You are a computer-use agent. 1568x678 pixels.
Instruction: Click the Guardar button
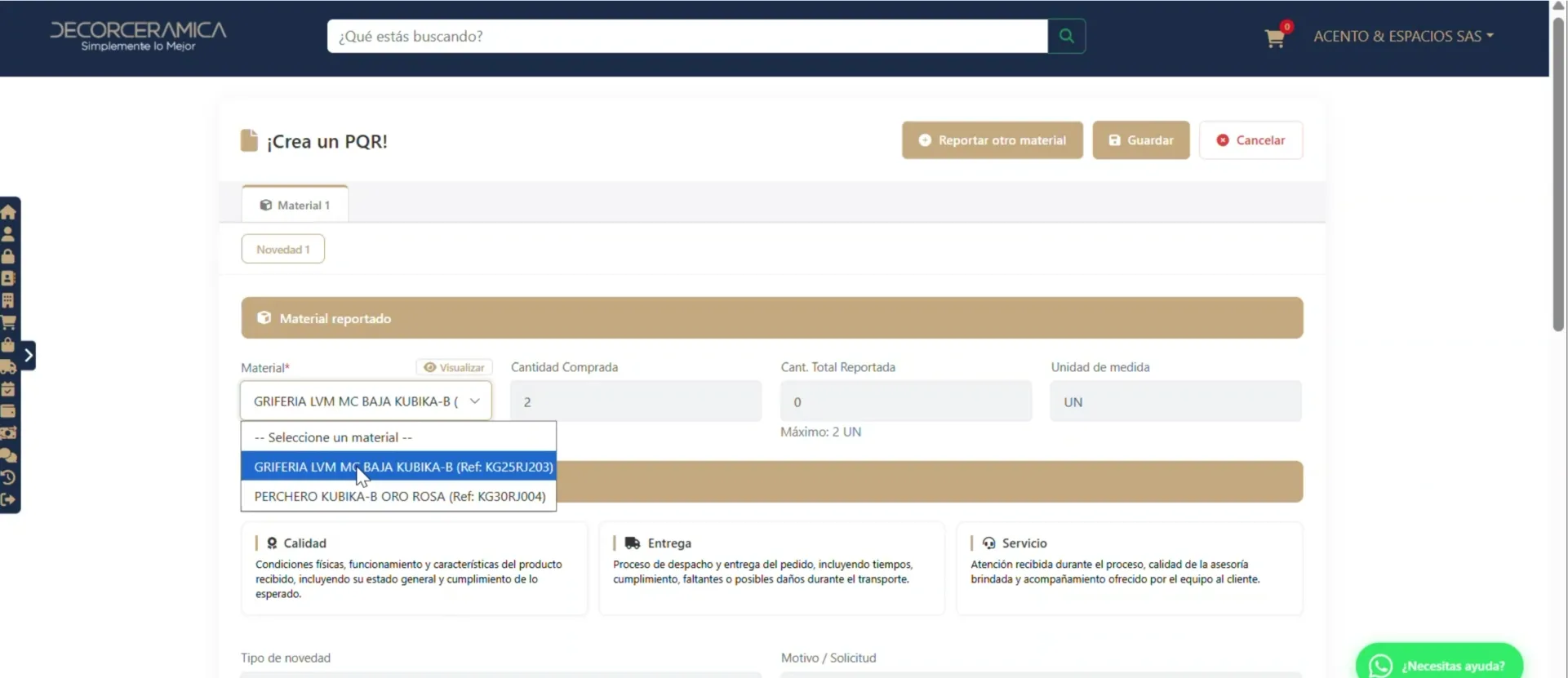tap(1141, 140)
